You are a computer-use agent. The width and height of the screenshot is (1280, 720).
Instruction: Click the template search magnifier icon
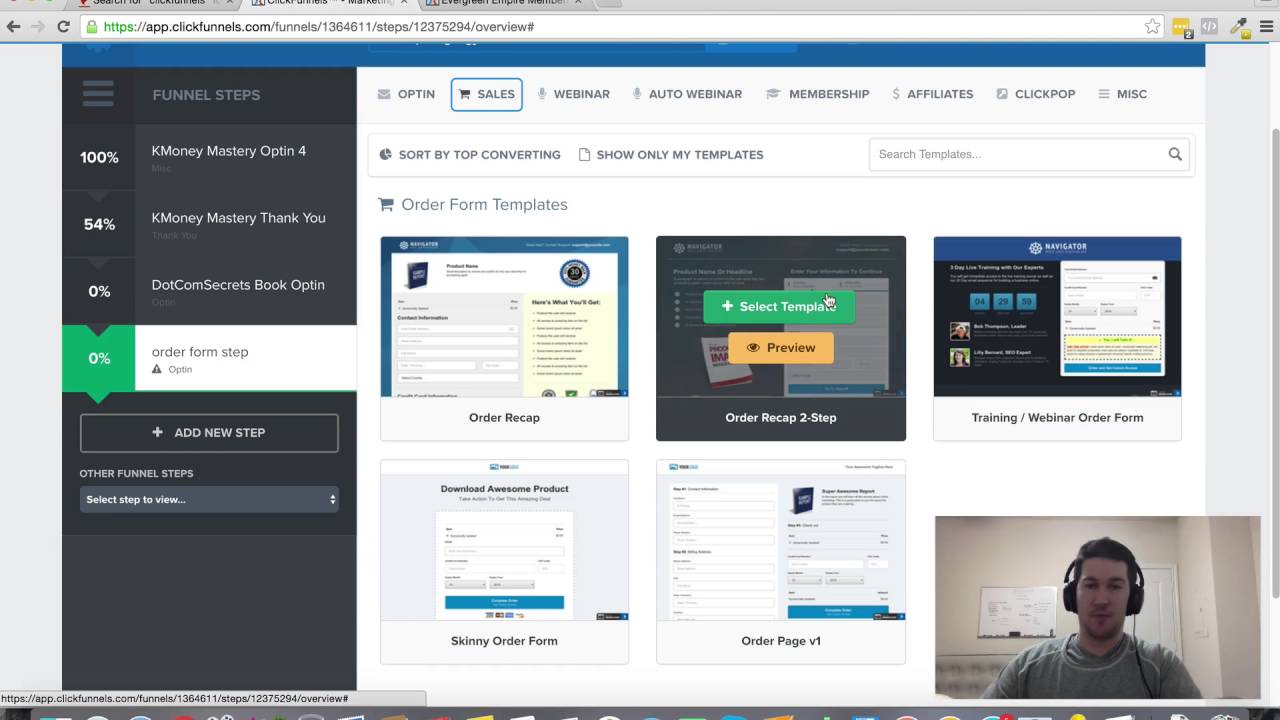[x=1175, y=154]
